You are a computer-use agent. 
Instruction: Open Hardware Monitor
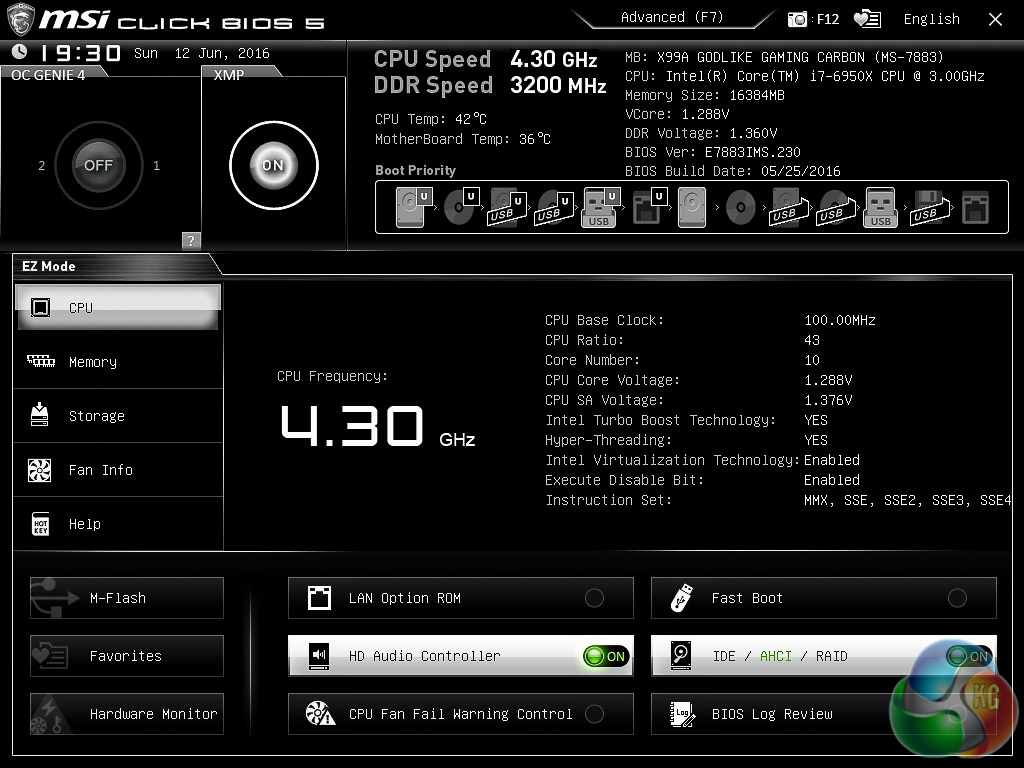[127, 714]
